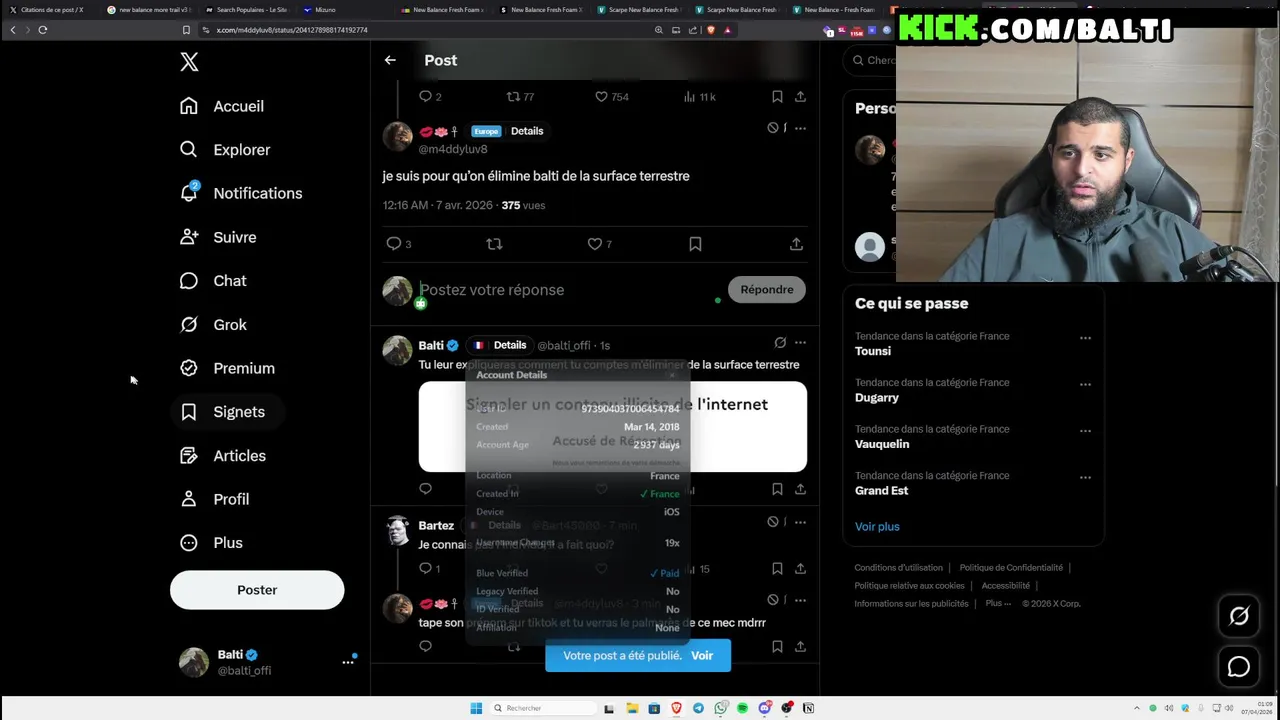The height and width of the screenshot is (720, 1280).
Task: Share Balti's reply
Action: [x=800, y=489]
